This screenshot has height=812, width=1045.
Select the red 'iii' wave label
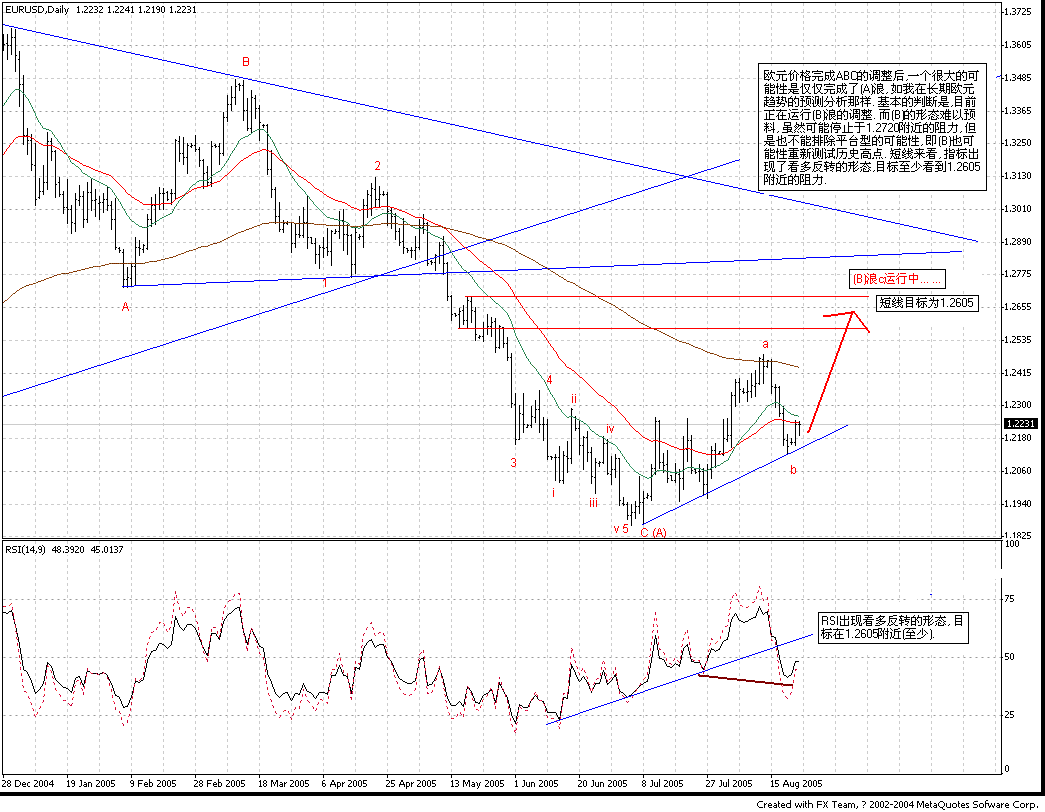(x=593, y=503)
